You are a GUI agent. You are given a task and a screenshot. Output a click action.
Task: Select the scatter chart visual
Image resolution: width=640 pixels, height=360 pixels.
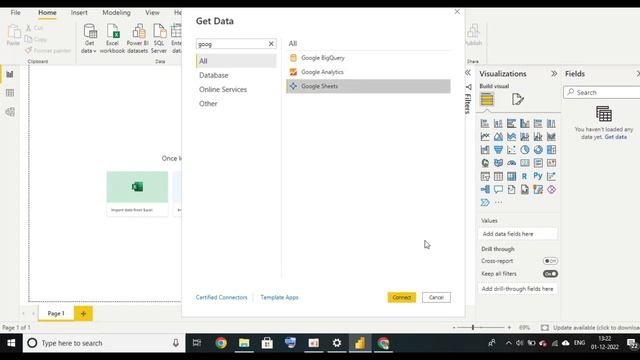click(511, 150)
